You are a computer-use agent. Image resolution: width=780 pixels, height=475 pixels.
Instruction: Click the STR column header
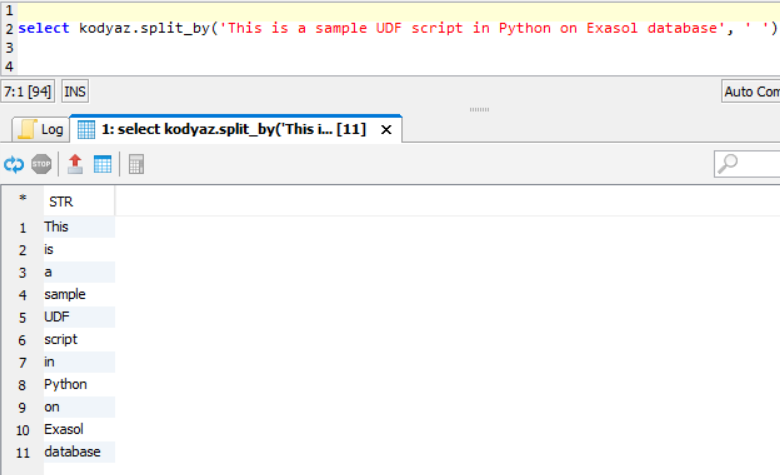(x=79, y=201)
